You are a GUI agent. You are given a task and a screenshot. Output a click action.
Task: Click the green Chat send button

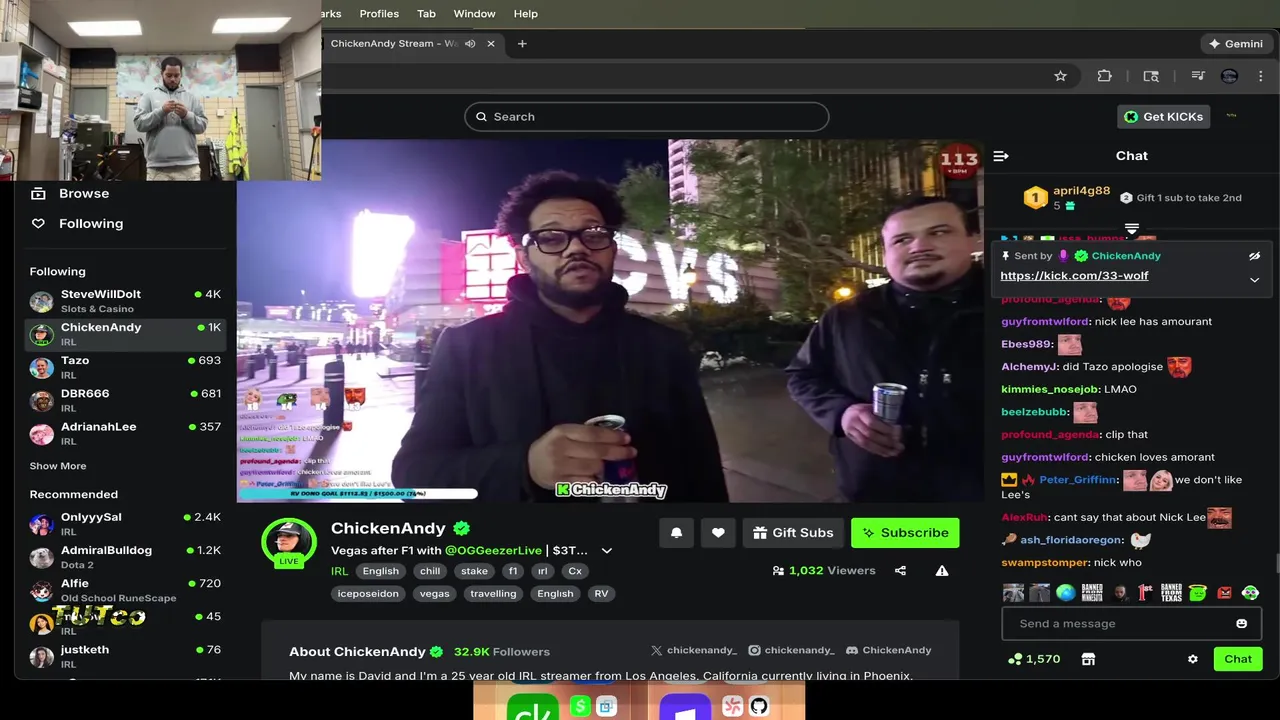1238,659
